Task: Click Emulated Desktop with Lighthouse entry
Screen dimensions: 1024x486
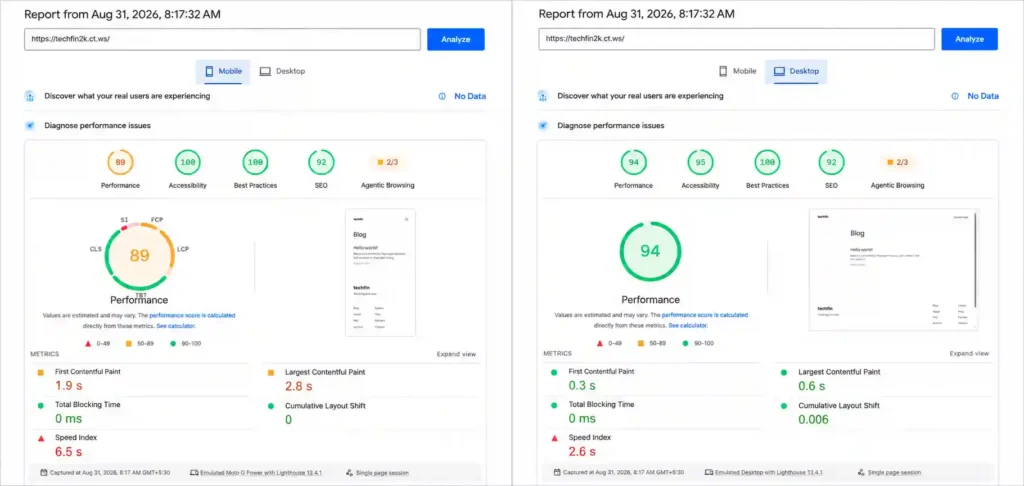Action: 763,472
